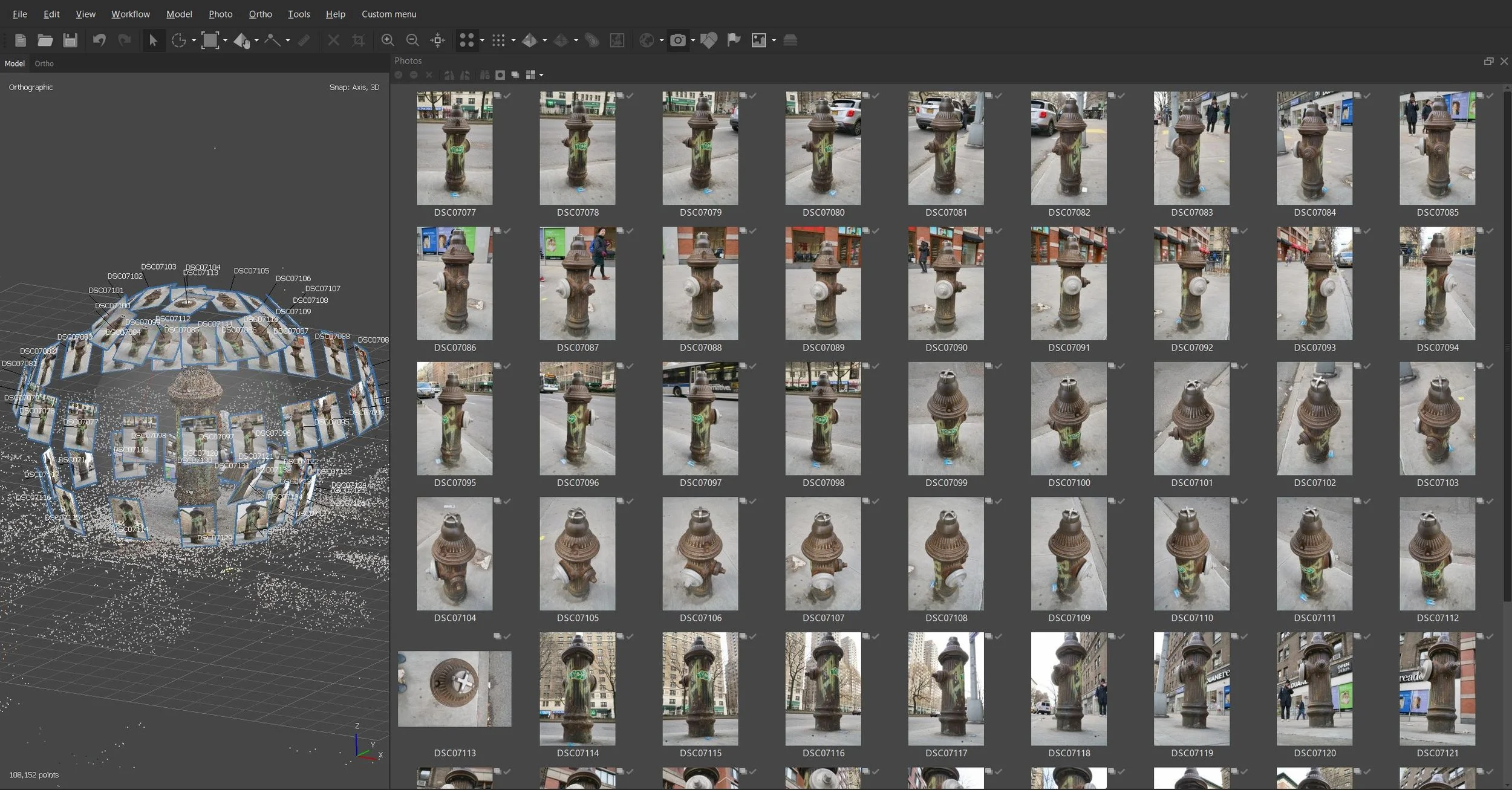The image size is (1512, 790).
Task: Toggle the tie points cloud view
Action: click(x=466, y=40)
